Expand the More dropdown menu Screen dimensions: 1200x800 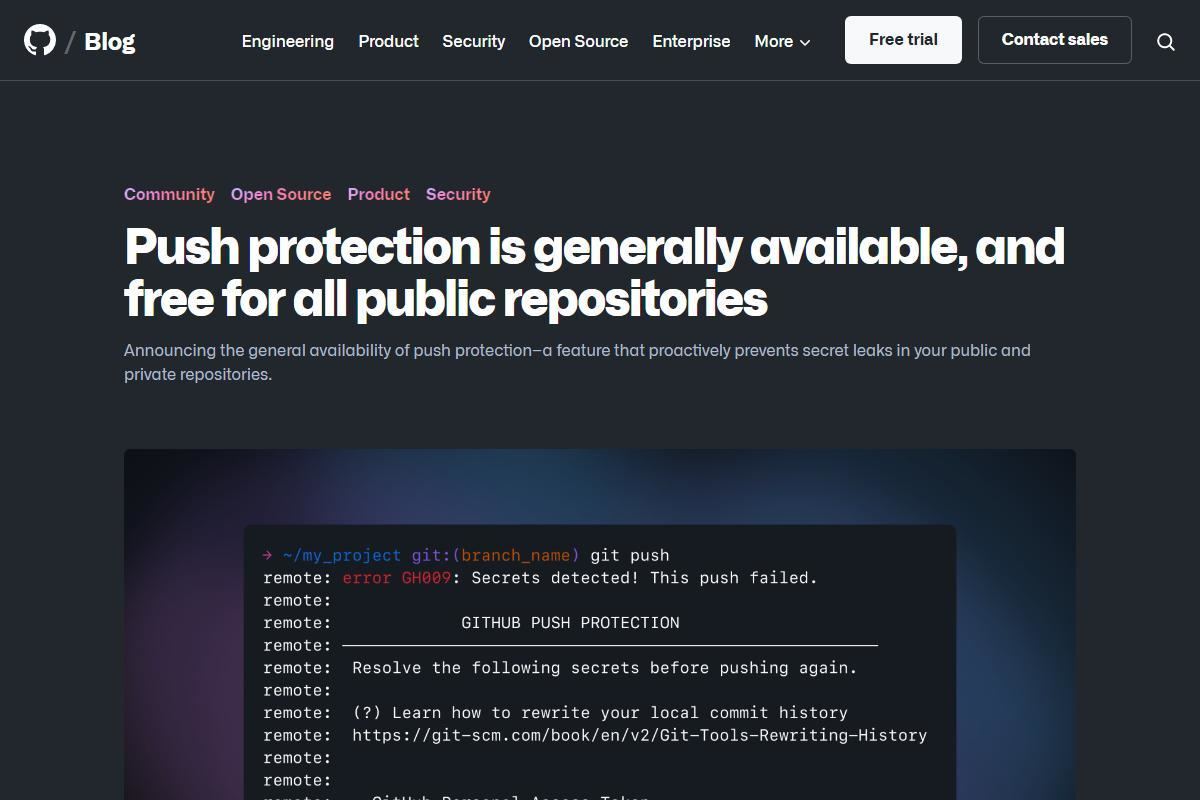[782, 41]
